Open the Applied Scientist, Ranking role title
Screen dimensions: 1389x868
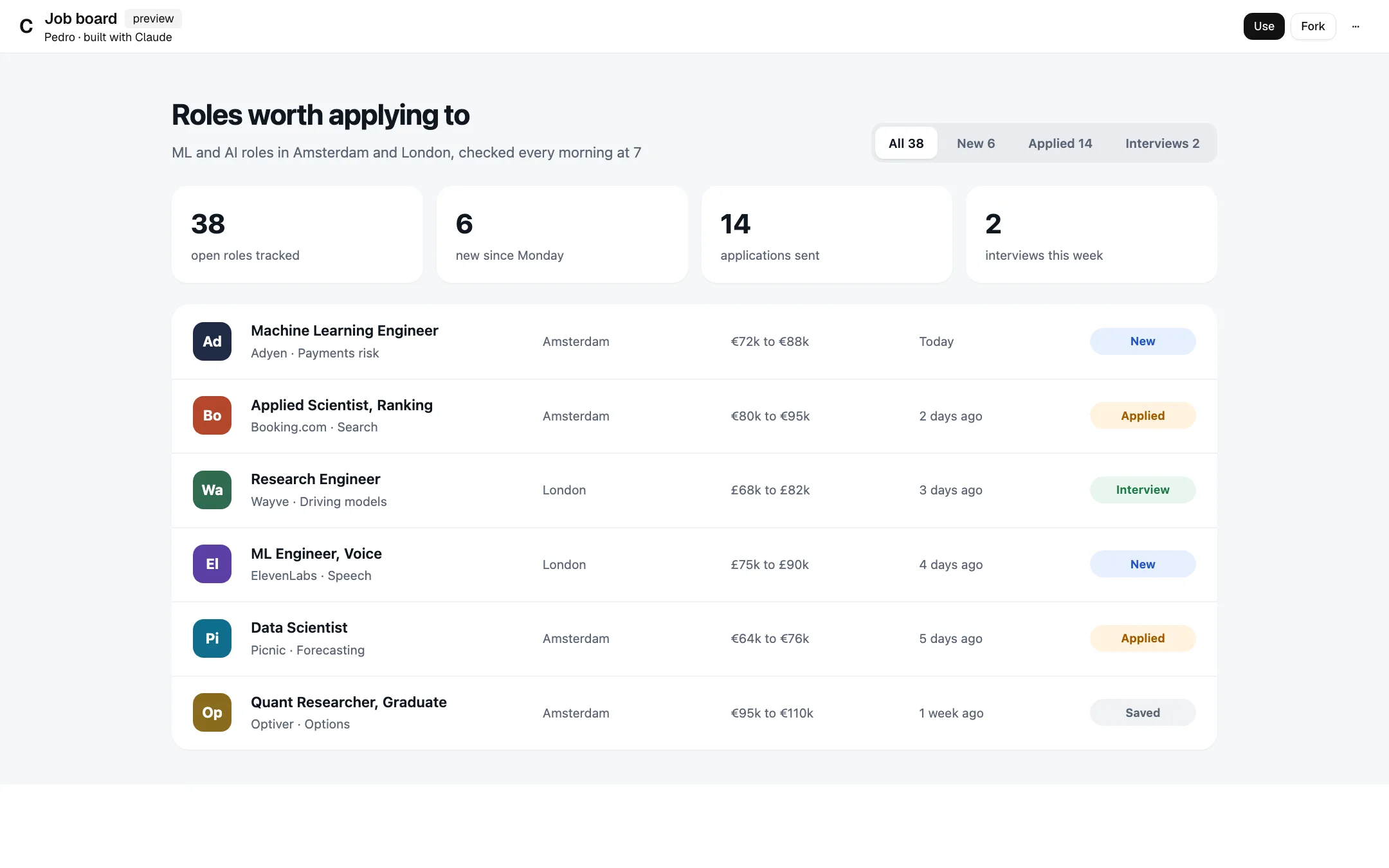(x=341, y=405)
